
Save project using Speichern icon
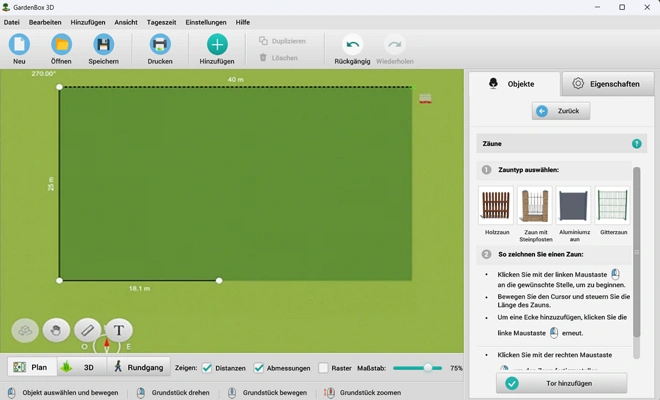coord(103,44)
